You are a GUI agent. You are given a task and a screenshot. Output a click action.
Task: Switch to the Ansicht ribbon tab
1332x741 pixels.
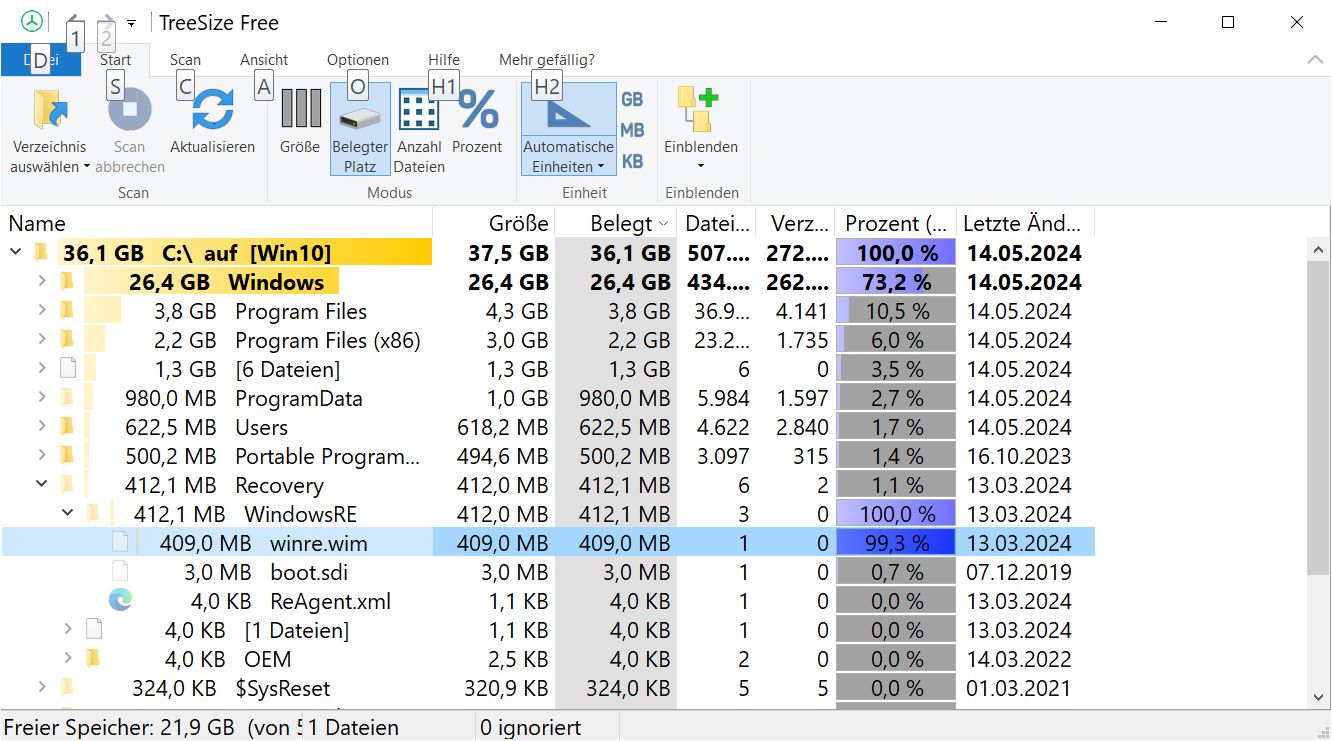(264, 60)
